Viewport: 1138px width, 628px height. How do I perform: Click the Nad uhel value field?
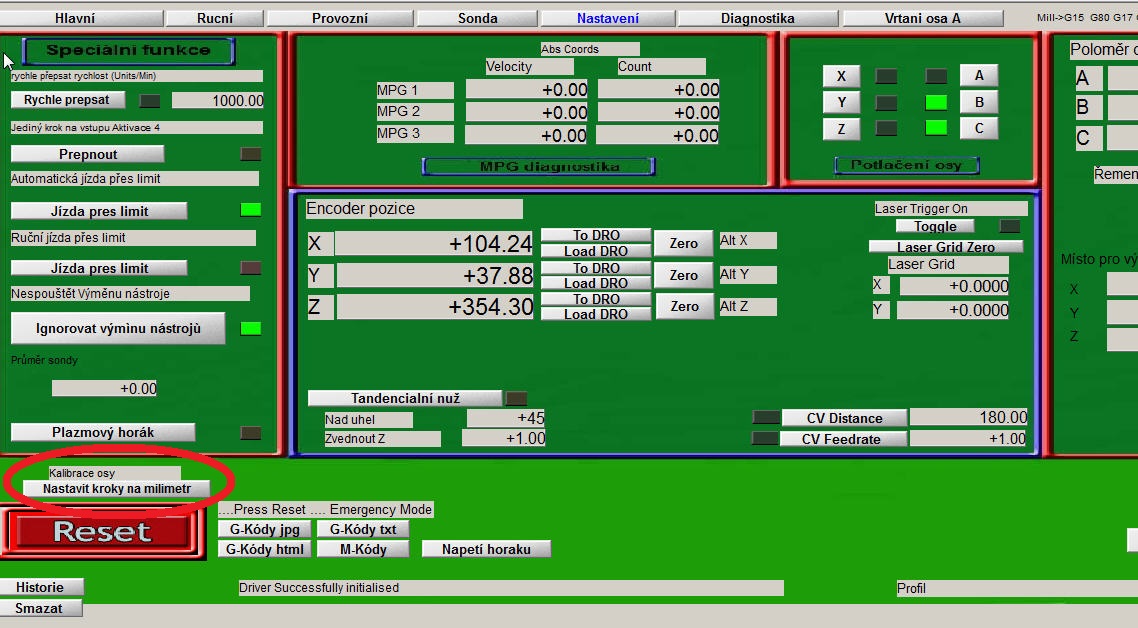point(506,418)
